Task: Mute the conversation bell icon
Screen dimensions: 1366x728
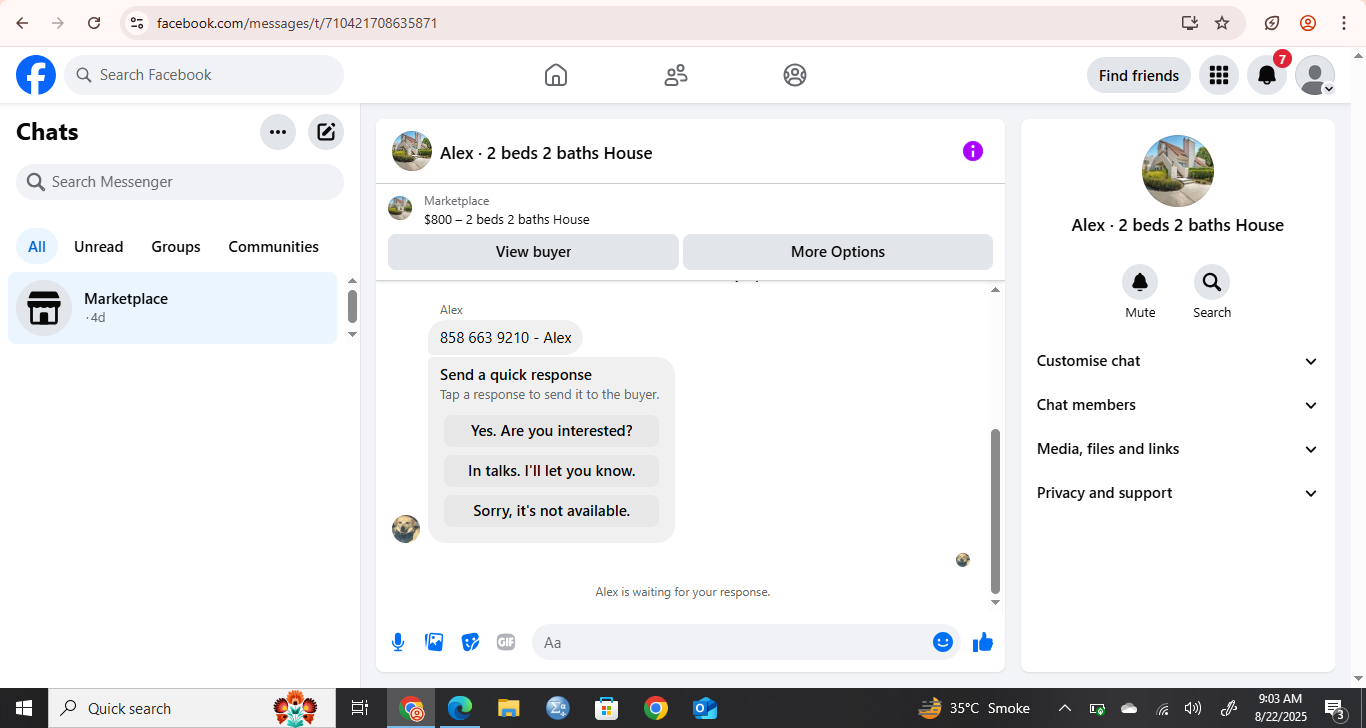Action: click(x=1140, y=282)
